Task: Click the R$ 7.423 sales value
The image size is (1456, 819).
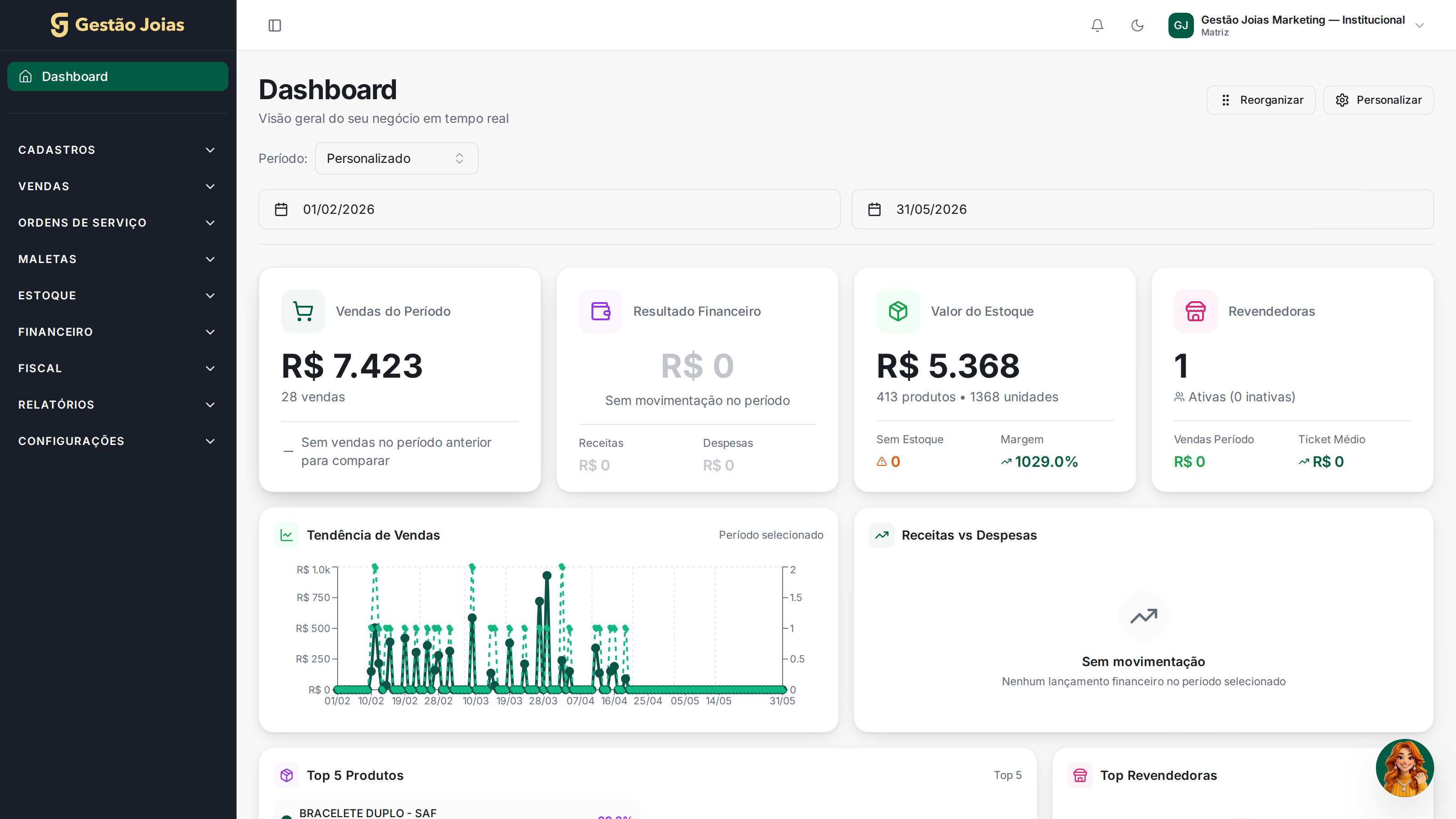Action: point(352,366)
